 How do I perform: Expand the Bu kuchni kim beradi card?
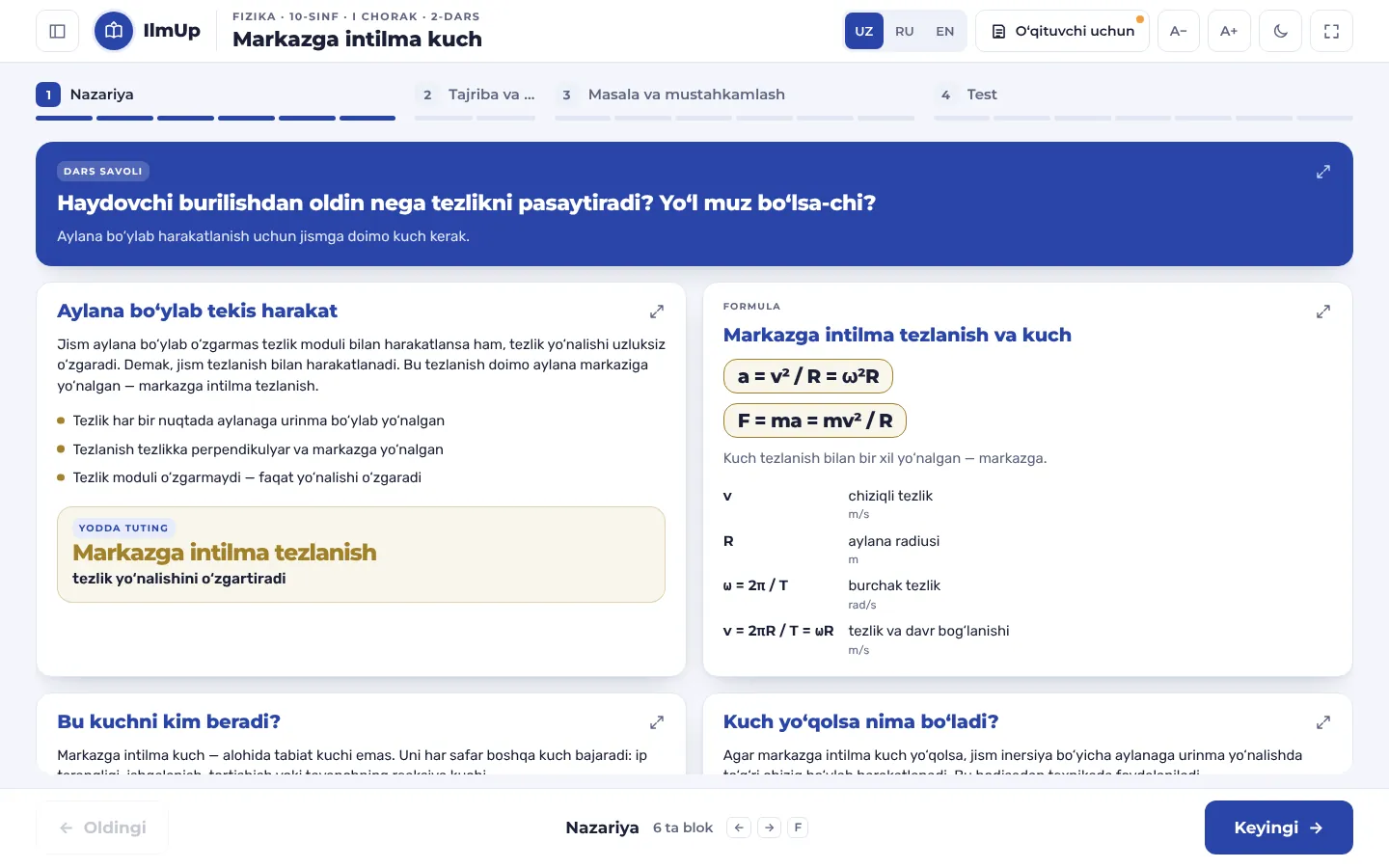[657, 722]
